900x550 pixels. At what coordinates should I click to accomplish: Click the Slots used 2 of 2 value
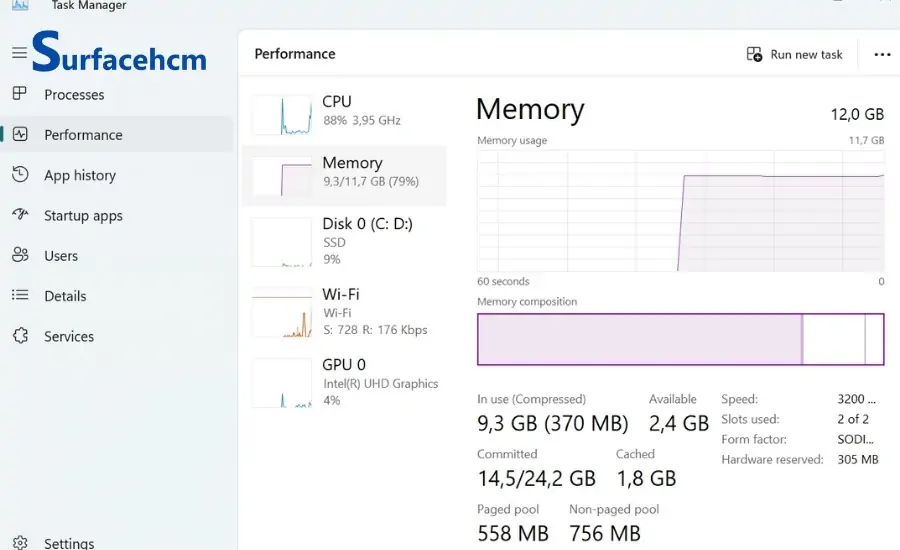[x=853, y=419]
